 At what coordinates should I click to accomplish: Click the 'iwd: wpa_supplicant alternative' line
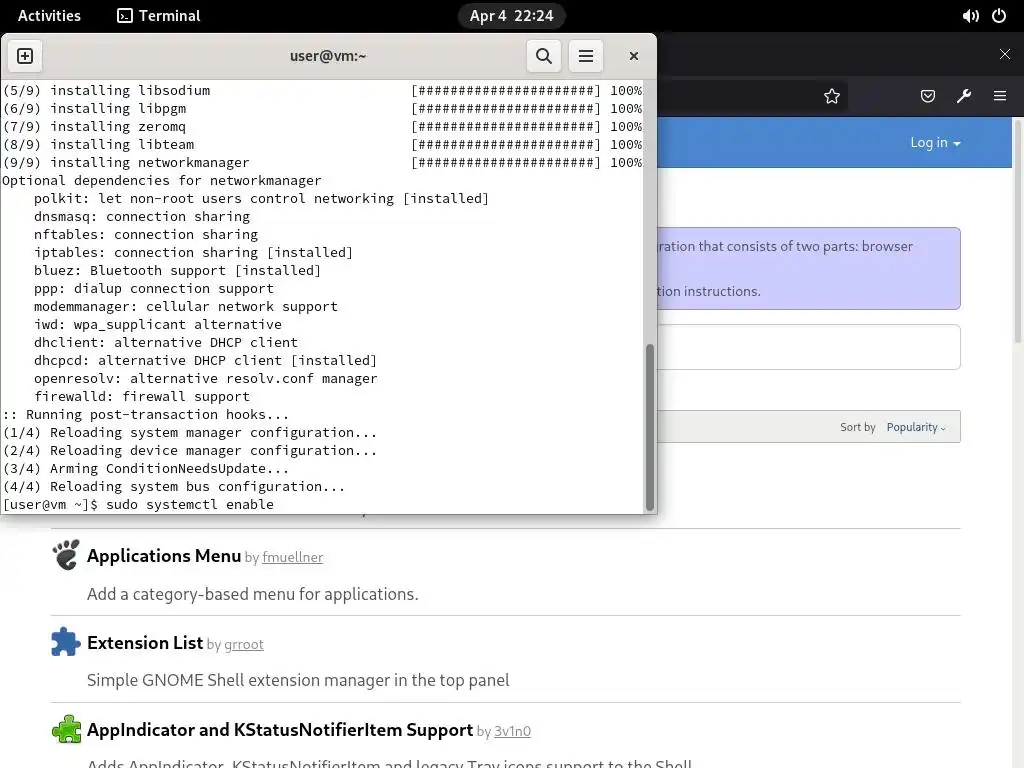click(158, 325)
